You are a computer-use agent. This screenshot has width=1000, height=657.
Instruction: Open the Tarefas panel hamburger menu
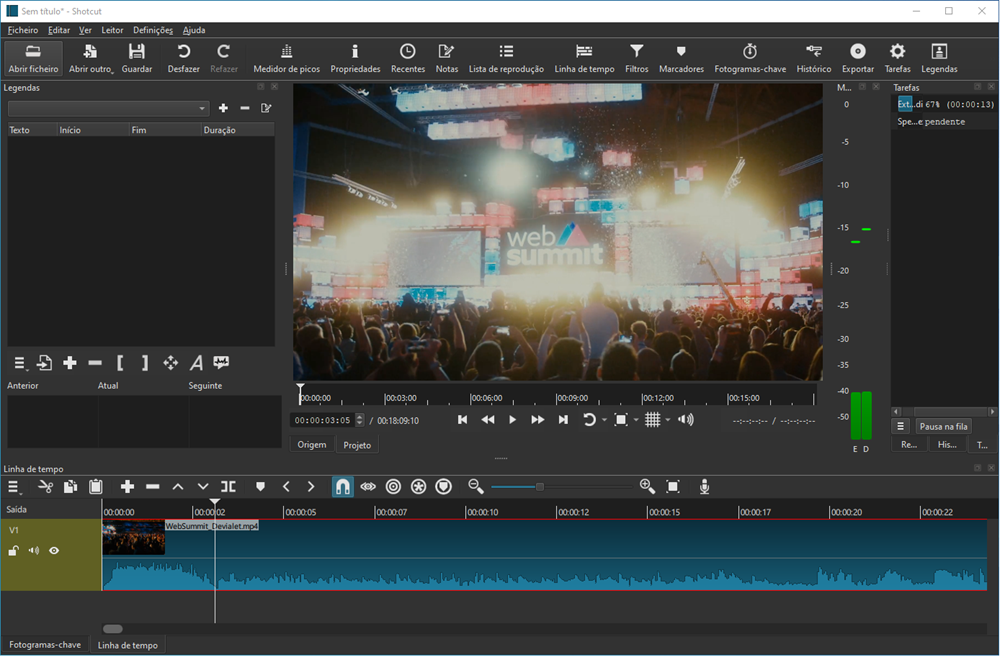tap(901, 426)
